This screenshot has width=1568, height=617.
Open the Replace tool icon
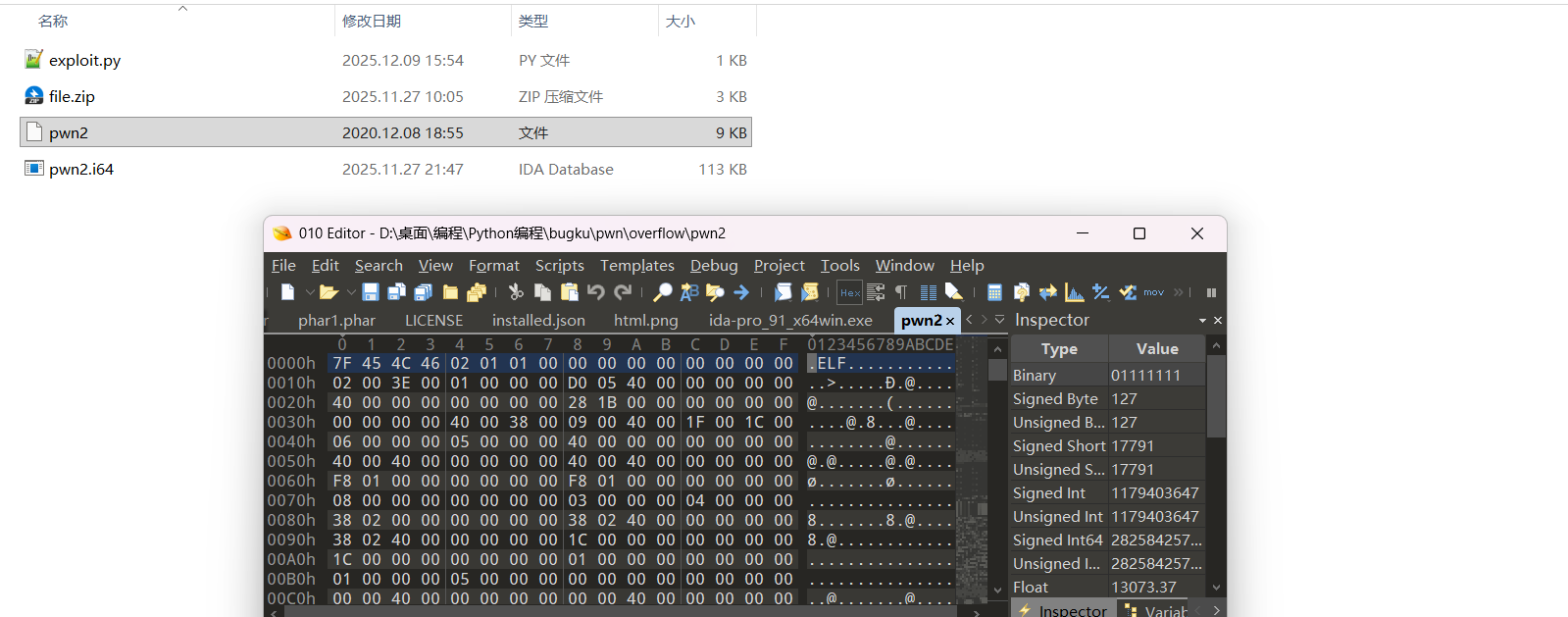[x=689, y=292]
